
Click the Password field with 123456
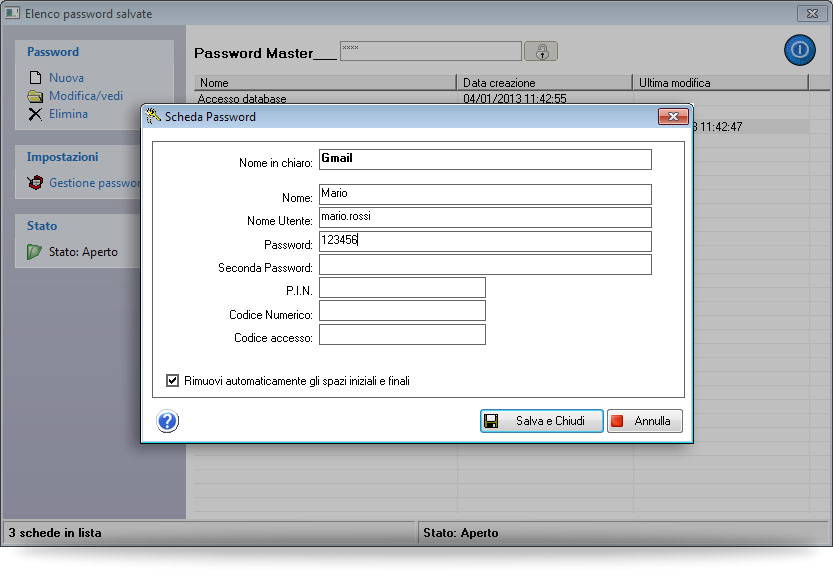tap(485, 241)
